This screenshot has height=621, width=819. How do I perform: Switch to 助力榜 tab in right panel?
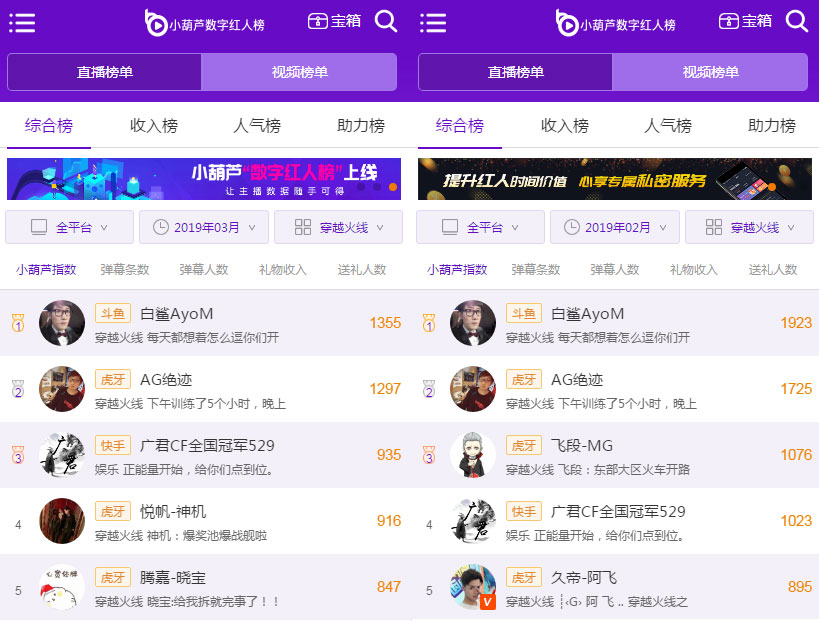[x=772, y=125]
